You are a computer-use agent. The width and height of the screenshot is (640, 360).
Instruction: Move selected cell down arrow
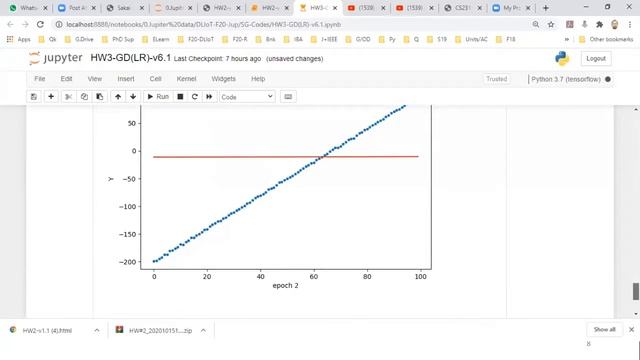point(133,97)
